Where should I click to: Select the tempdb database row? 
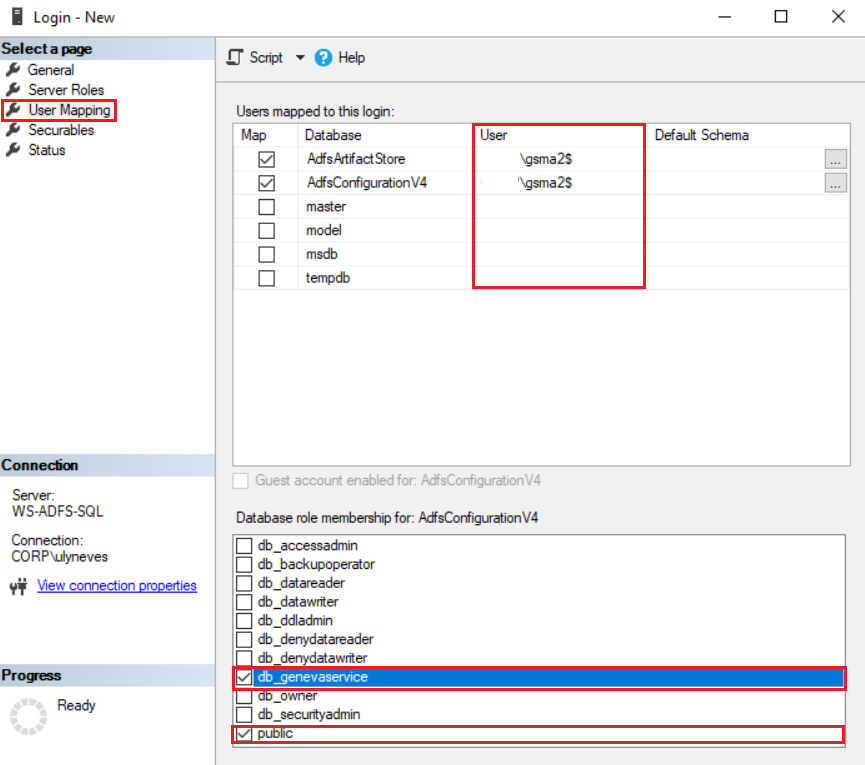[541, 278]
